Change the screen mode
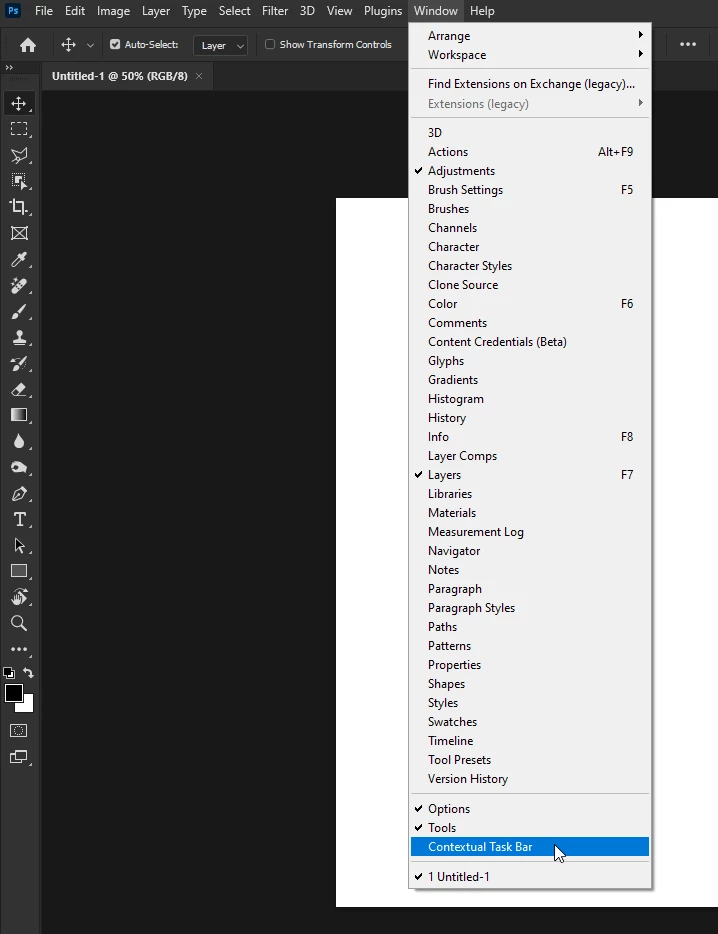 click(x=19, y=757)
